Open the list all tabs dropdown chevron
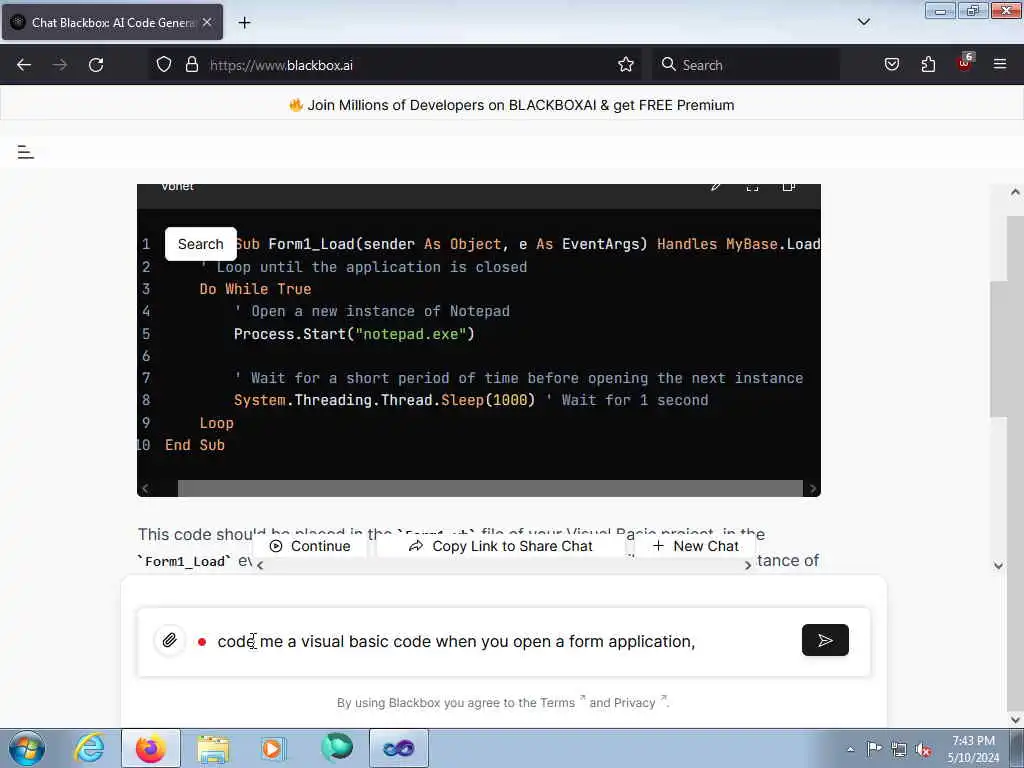1024x768 pixels. click(x=863, y=22)
